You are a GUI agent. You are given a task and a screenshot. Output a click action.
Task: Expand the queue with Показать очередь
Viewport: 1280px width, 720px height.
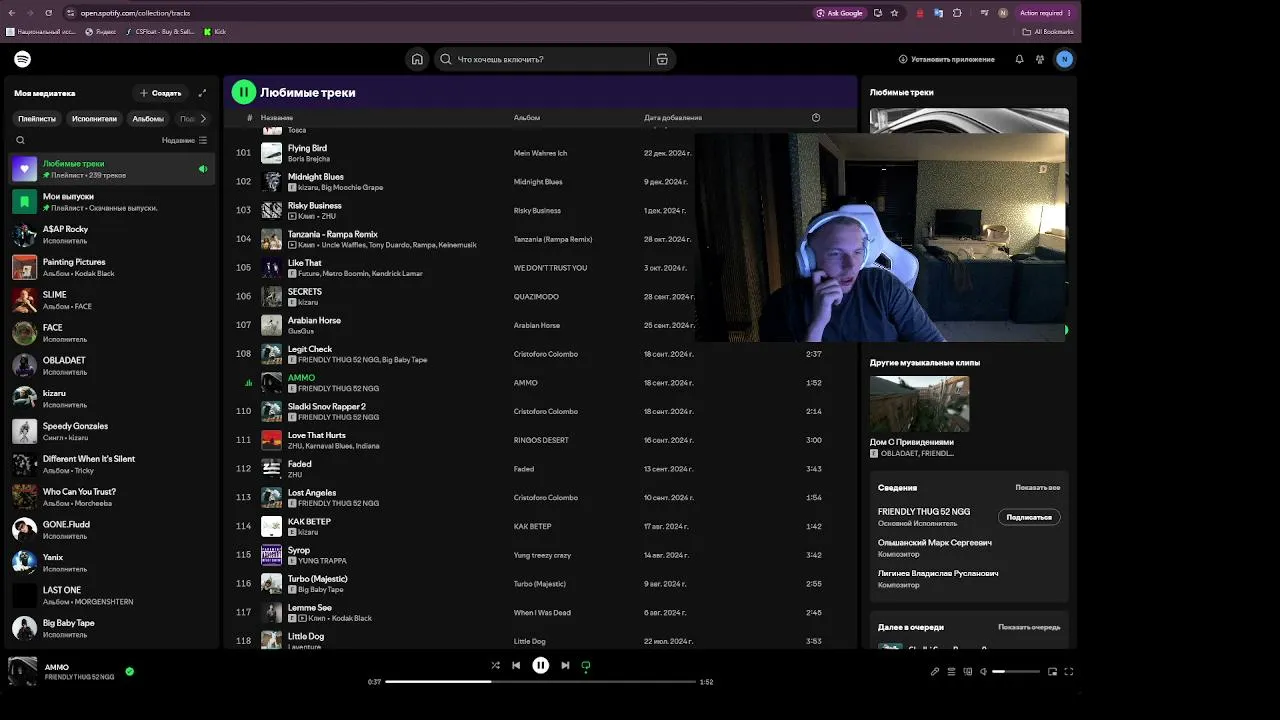click(1029, 627)
